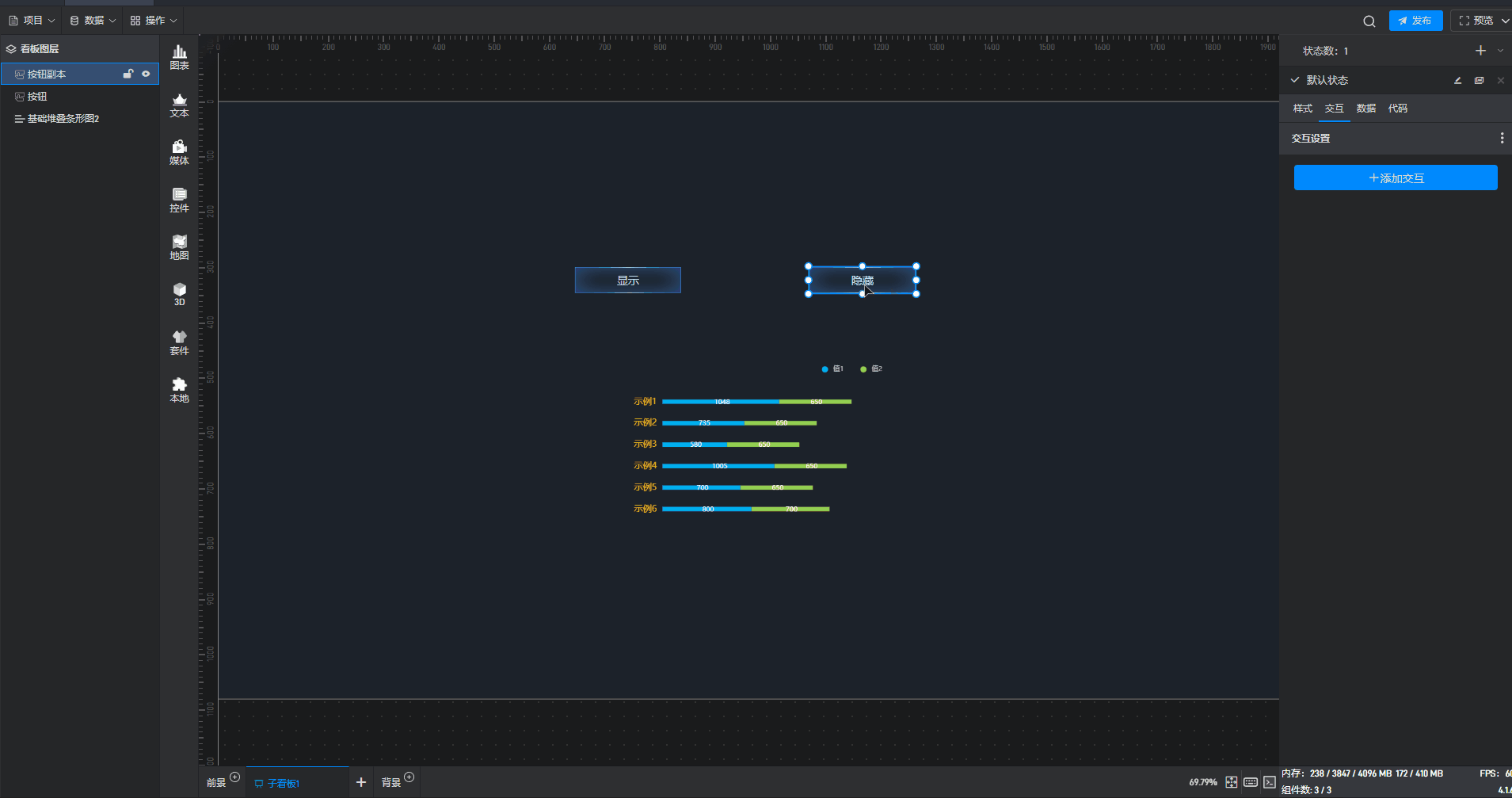
Task: Open keyboard shortcuts icon in status bar
Action: click(x=1251, y=782)
